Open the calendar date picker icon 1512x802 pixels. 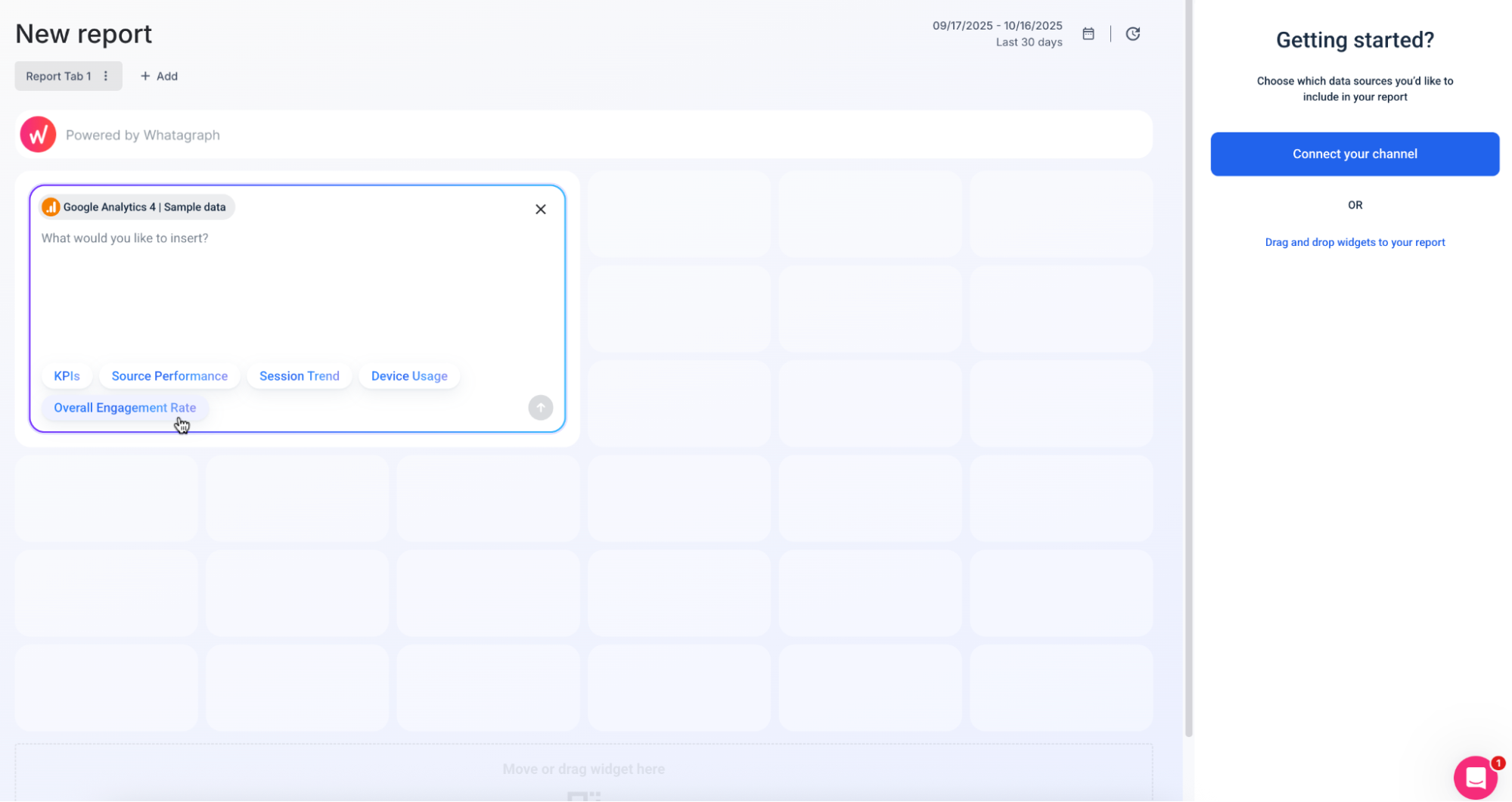1088,34
